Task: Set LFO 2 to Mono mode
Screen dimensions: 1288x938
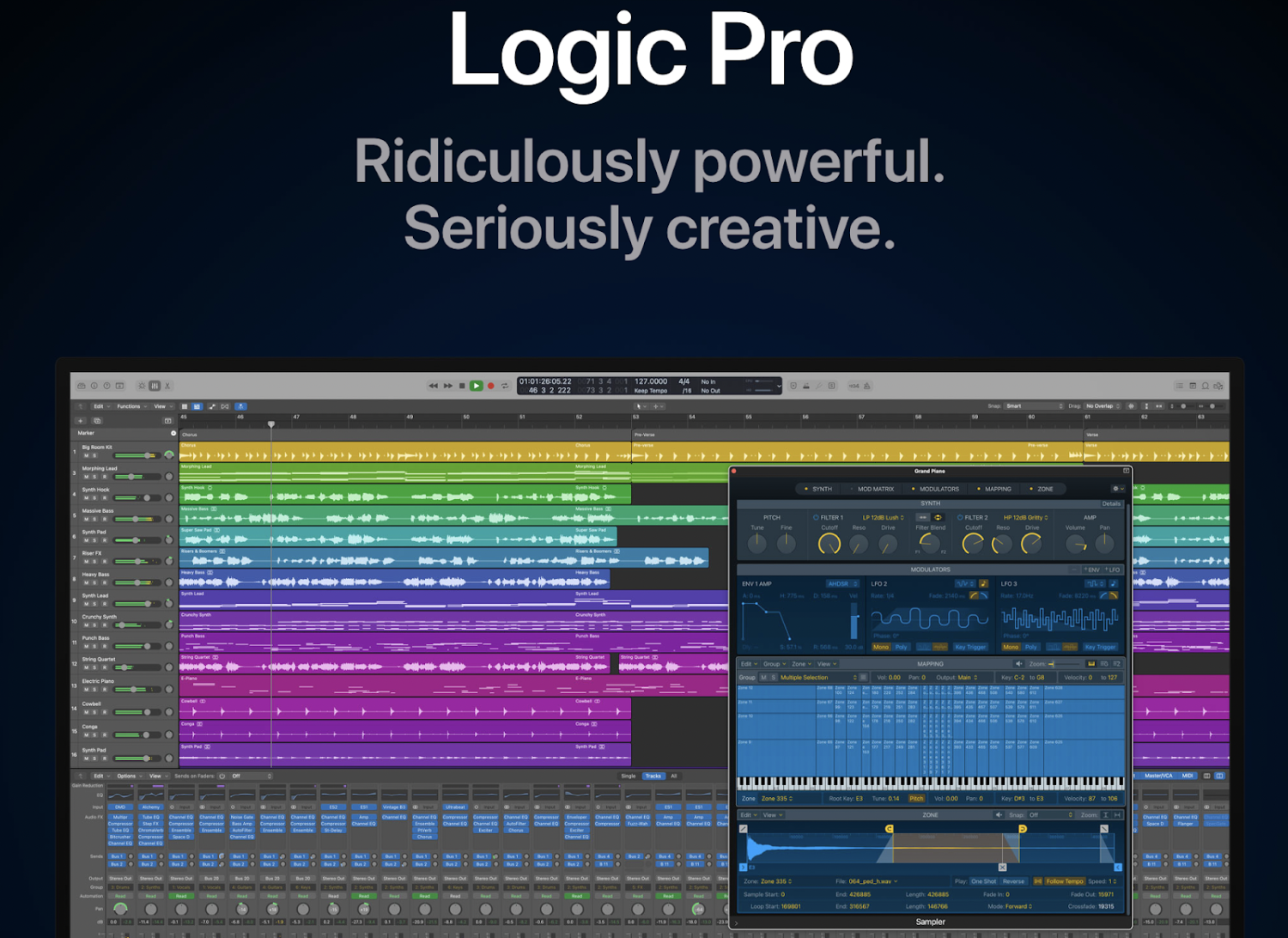Action: pyautogui.click(x=881, y=647)
